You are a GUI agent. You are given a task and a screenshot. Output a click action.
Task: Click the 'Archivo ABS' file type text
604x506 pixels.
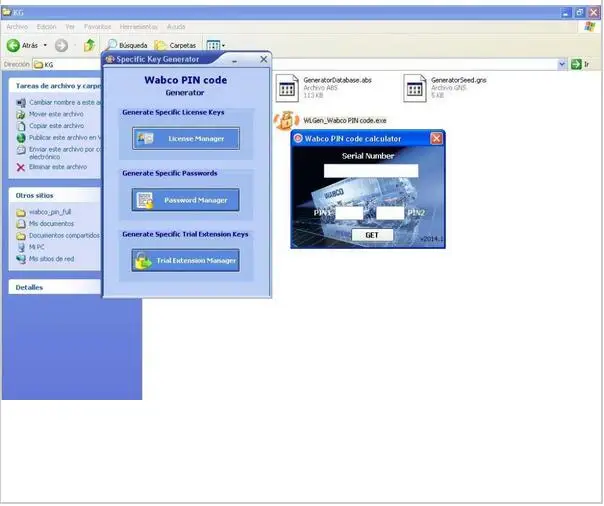(x=320, y=88)
